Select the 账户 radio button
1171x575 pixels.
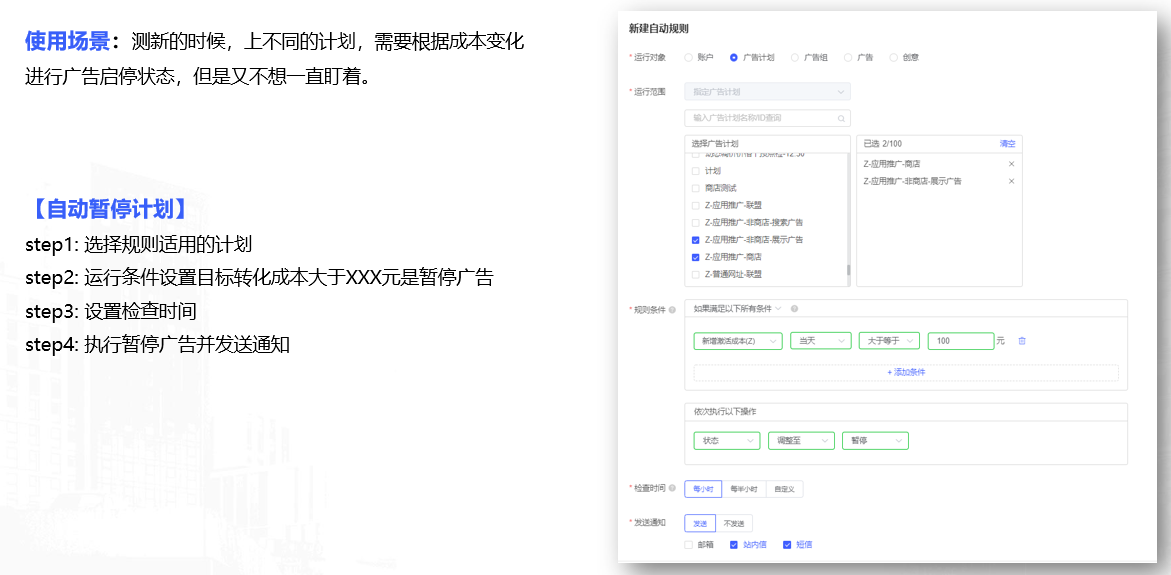pyautogui.click(x=688, y=58)
